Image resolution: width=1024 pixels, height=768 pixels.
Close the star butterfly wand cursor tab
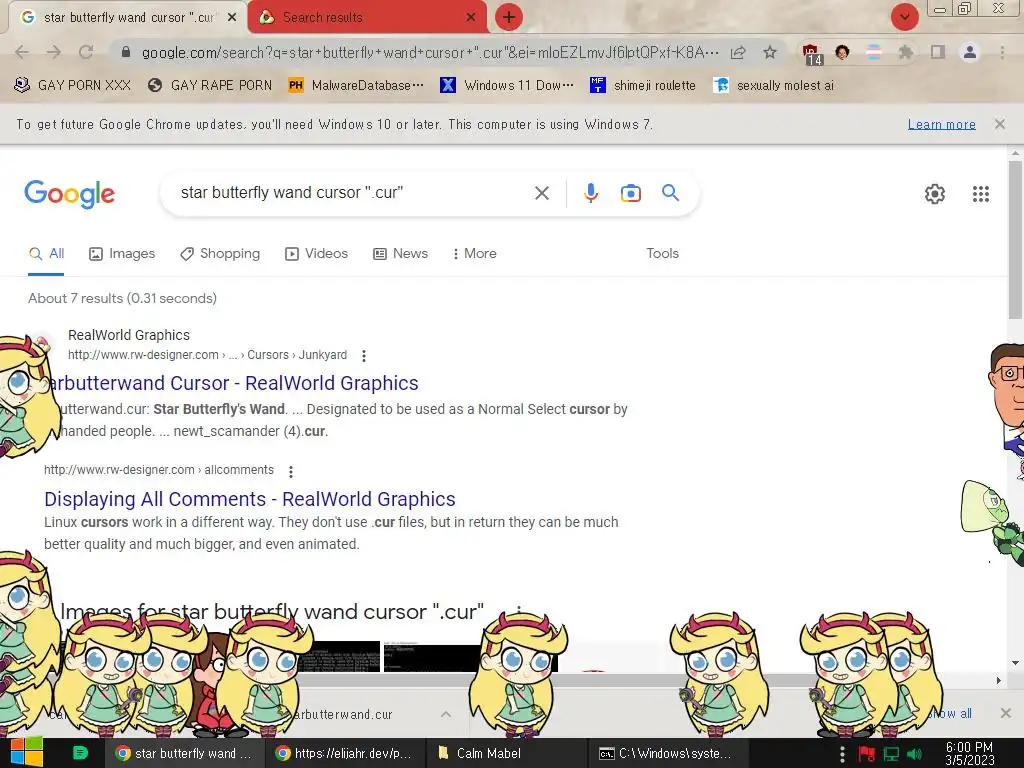pos(232,18)
